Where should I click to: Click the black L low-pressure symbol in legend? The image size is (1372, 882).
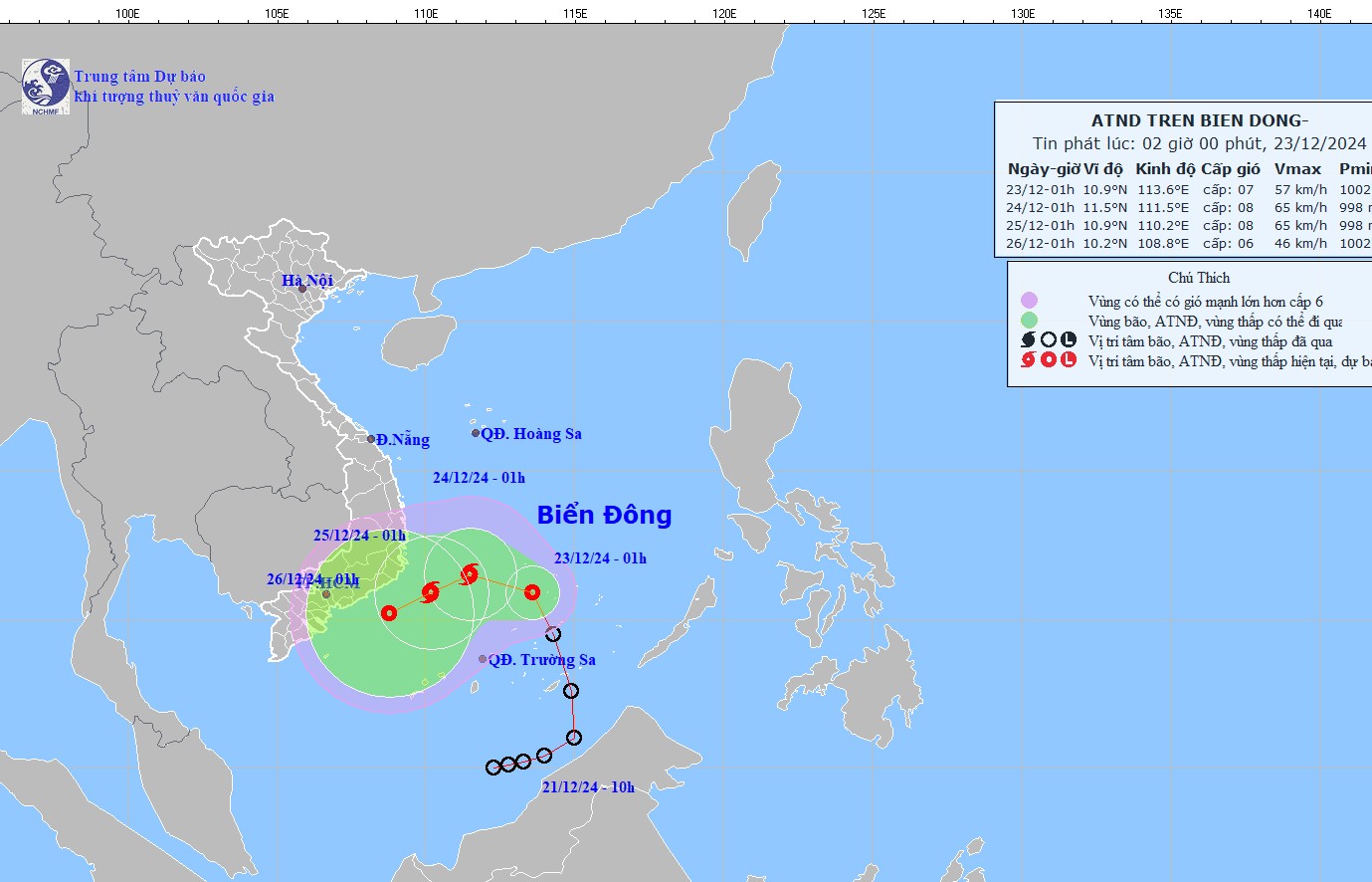click(x=1069, y=340)
